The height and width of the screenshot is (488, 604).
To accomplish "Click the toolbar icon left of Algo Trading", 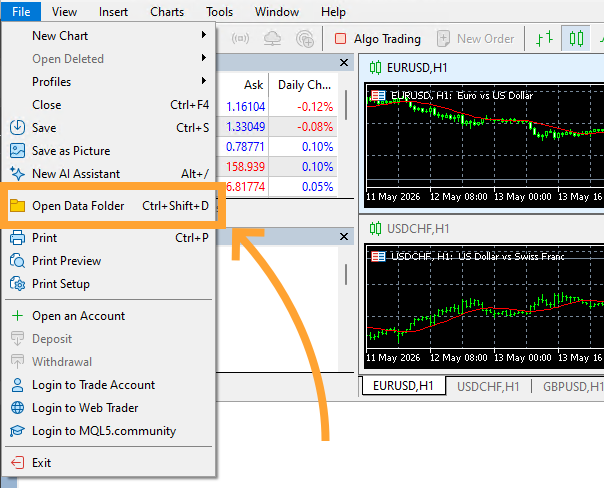I will [x=305, y=39].
